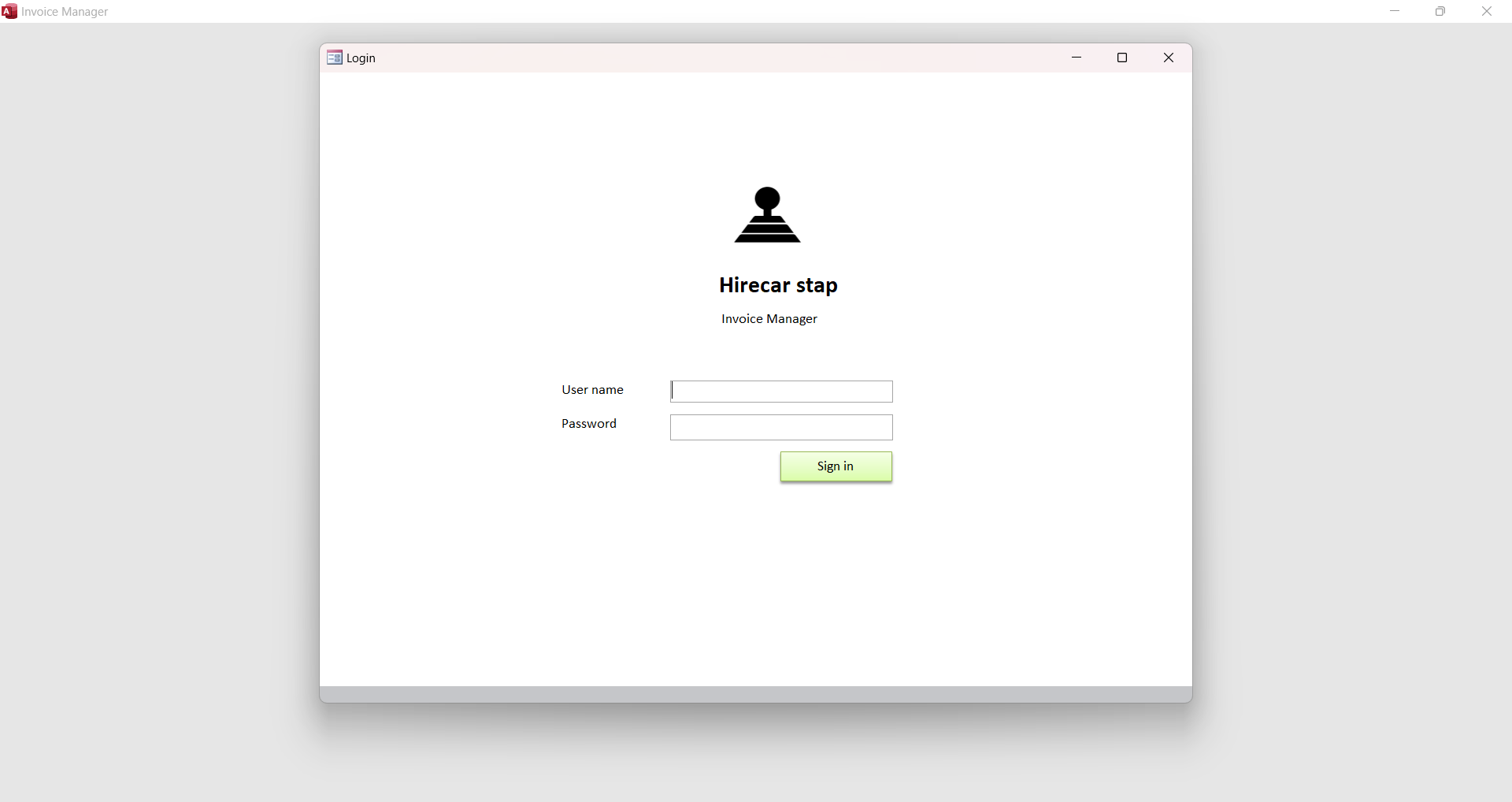1512x802 pixels.
Task: Click the Password label
Action: pyautogui.click(x=589, y=424)
